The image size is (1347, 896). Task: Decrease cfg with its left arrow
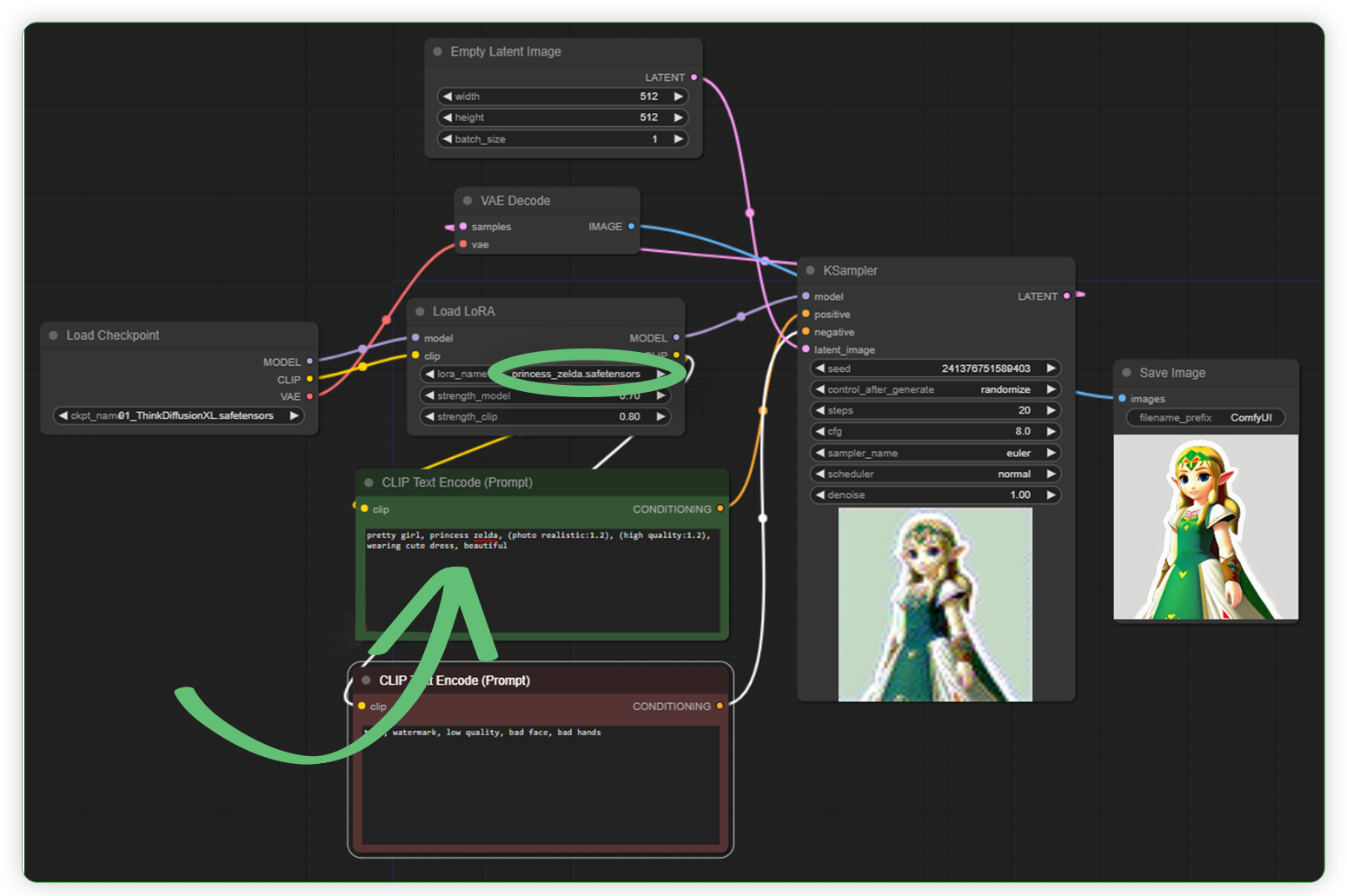[819, 431]
